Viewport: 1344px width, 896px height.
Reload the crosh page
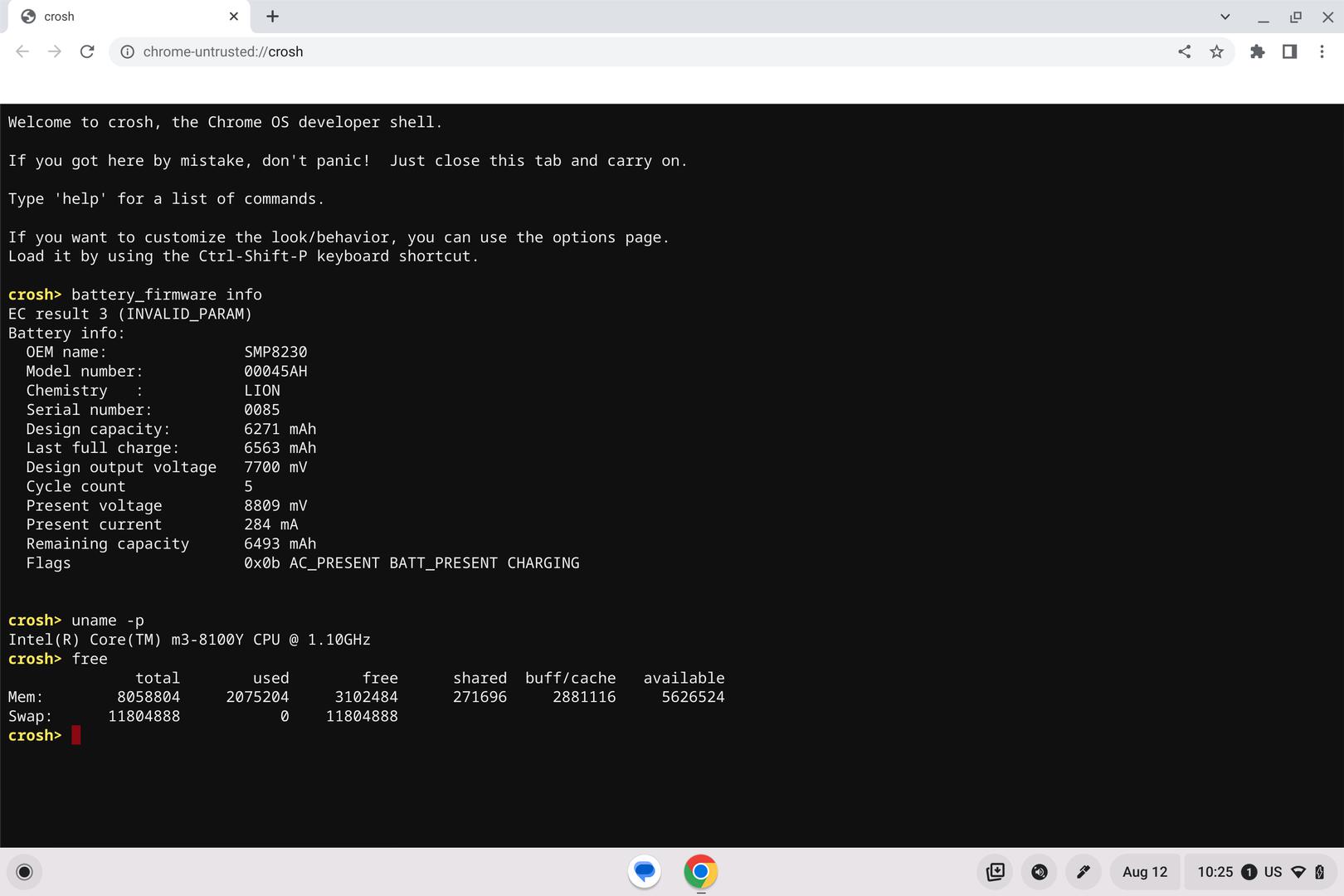coord(87,51)
